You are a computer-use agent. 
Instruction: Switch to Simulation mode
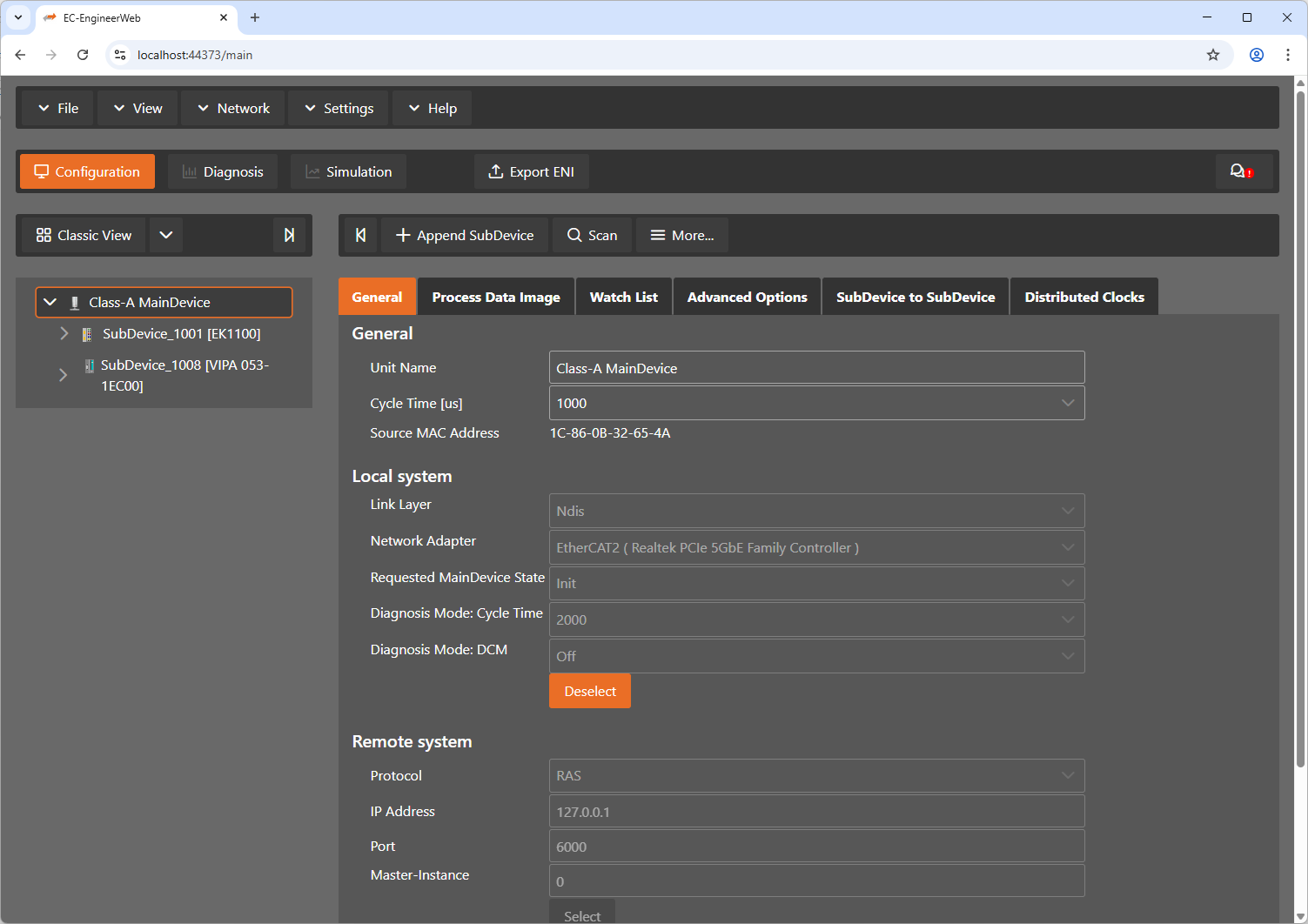(x=348, y=171)
